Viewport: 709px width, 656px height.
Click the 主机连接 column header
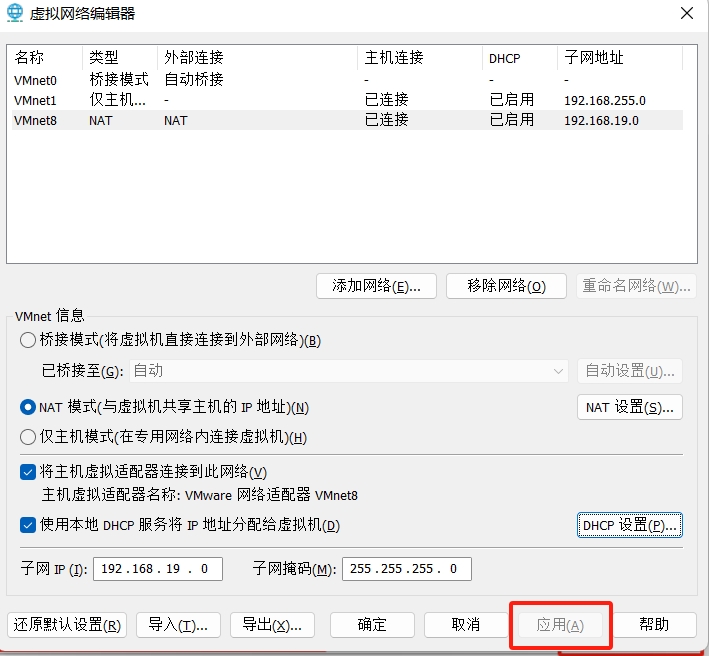click(x=420, y=57)
